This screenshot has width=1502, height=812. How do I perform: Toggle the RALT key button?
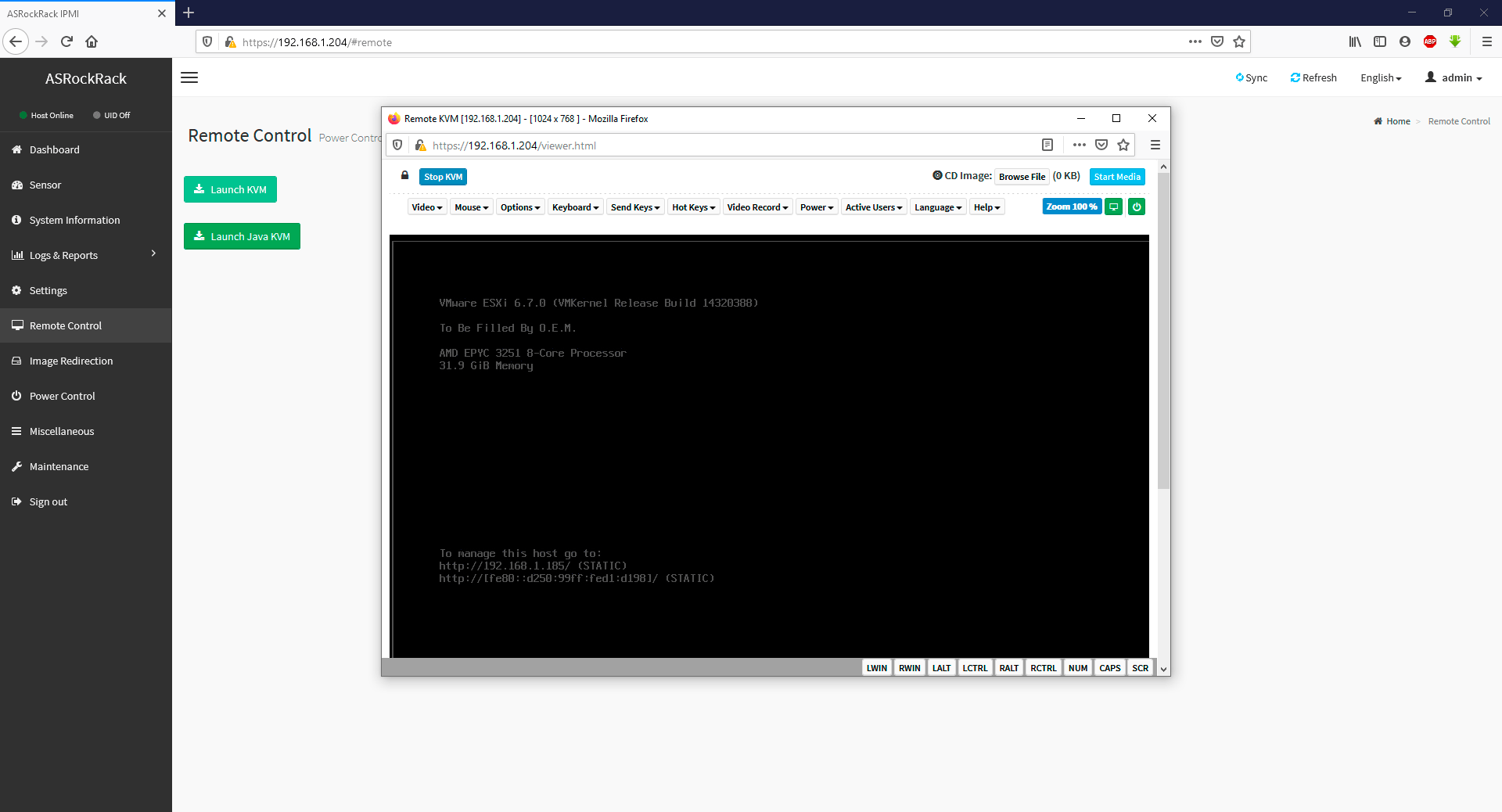(1009, 668)
